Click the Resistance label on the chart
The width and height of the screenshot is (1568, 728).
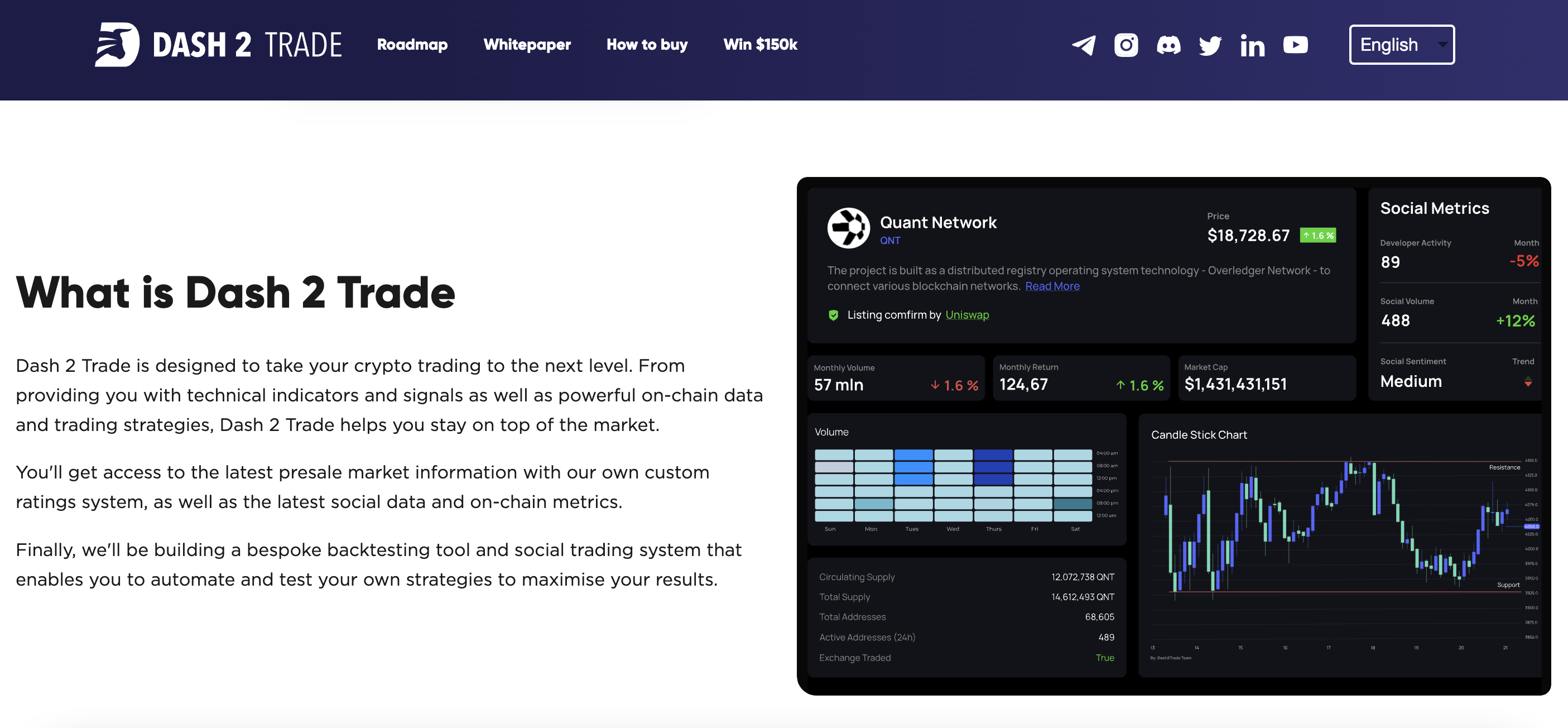(1504, 467)
